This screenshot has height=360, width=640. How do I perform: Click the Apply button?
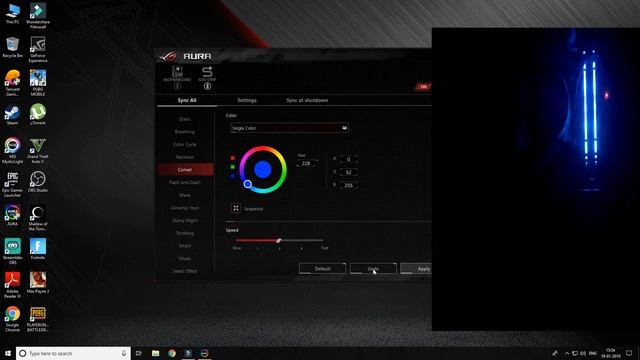pyautogui.click(x=416, y=269)
